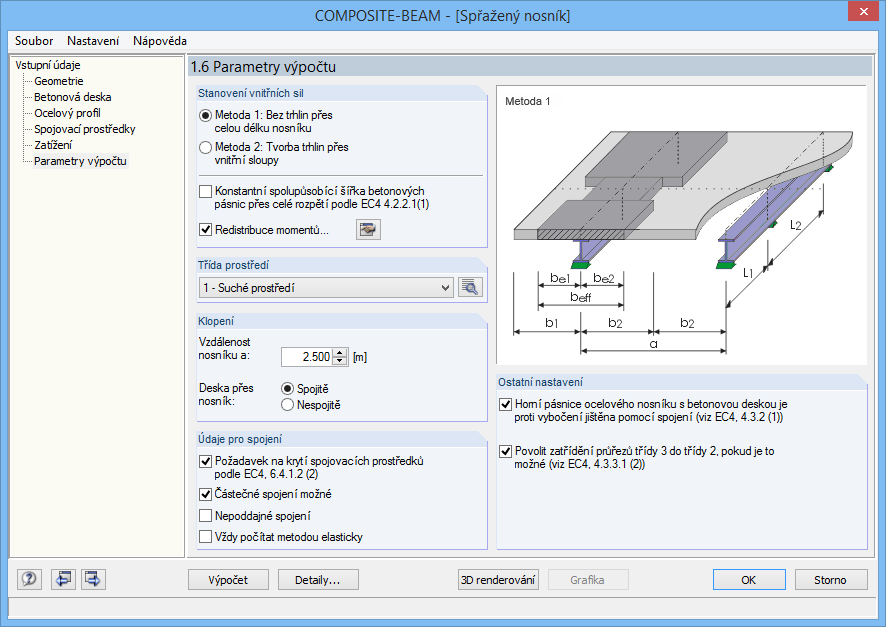Image resolution: width=886 pixels, height=627 pixels.
Task: Open moment redistribution settings icon
Action: (368, 229)
